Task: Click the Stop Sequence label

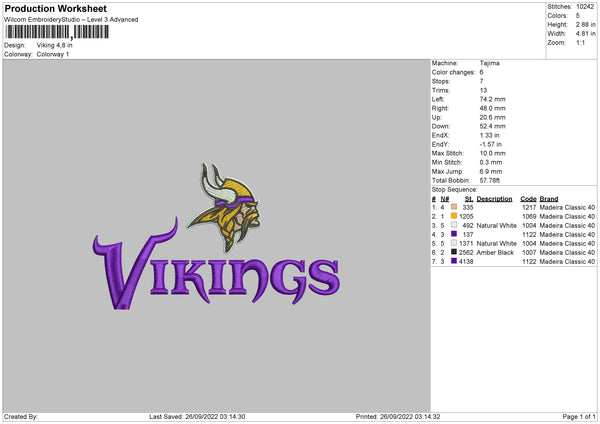Action: 453,188
